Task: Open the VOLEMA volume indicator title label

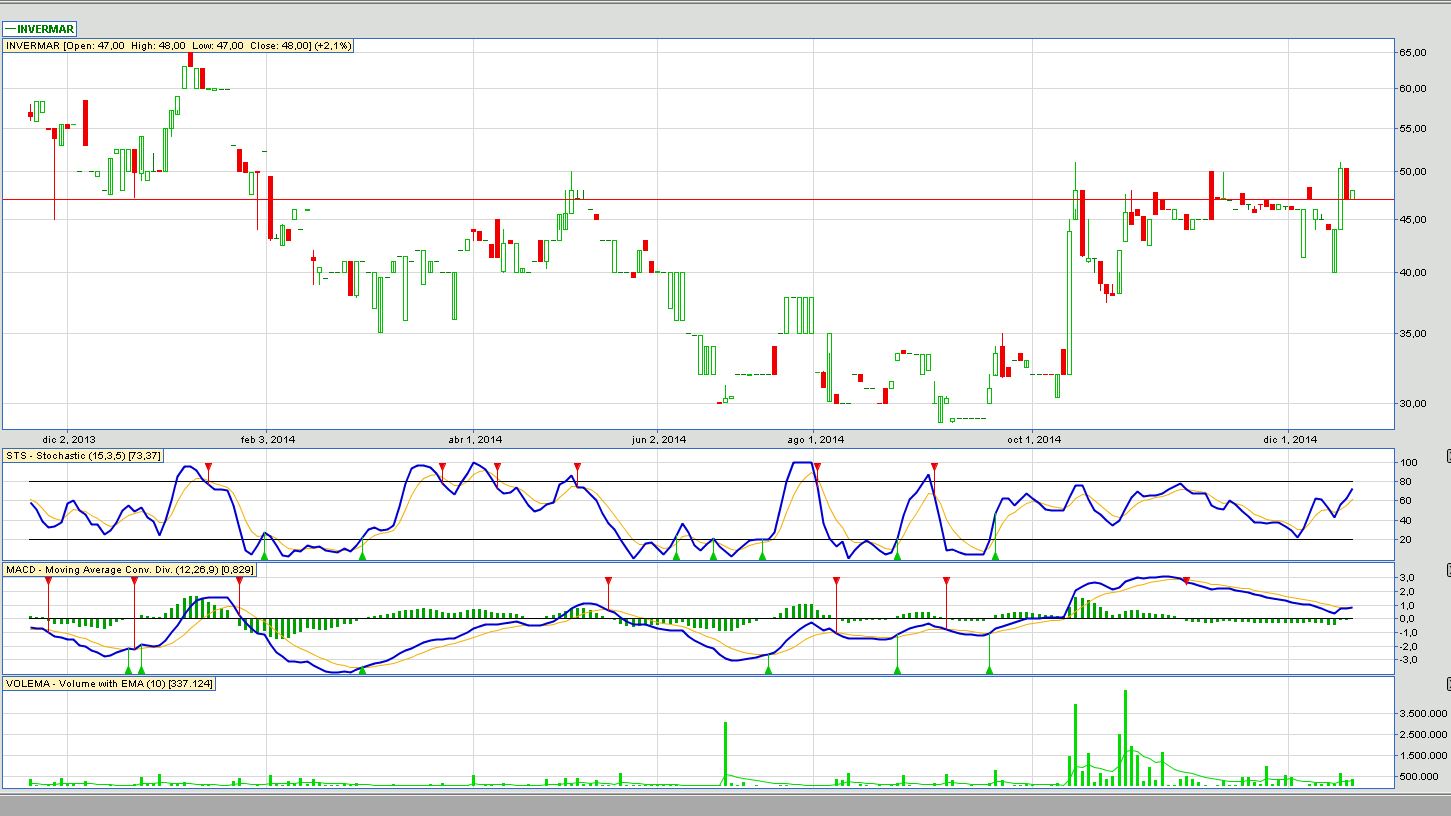Action: [x=110, y=683]
